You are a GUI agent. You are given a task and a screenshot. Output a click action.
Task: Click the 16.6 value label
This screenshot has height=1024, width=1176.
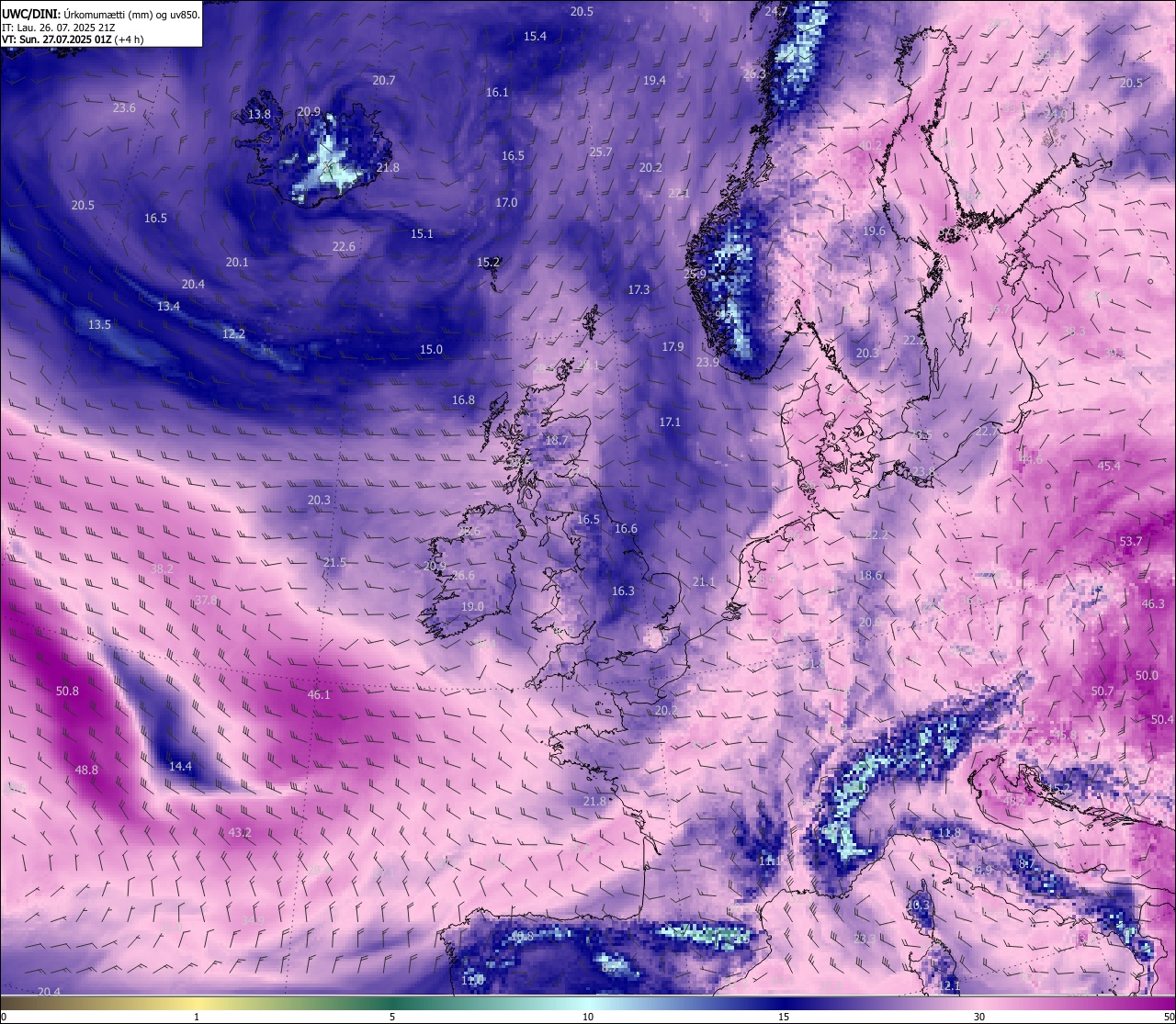(626, 529)
